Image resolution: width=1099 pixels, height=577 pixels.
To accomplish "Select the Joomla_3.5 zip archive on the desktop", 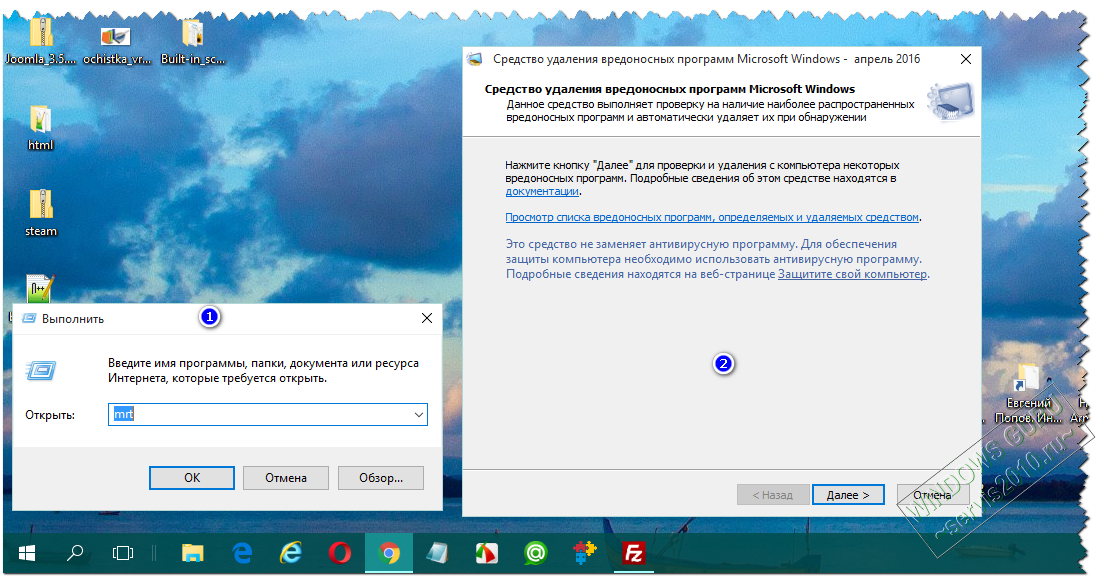I will pos(41,41).
